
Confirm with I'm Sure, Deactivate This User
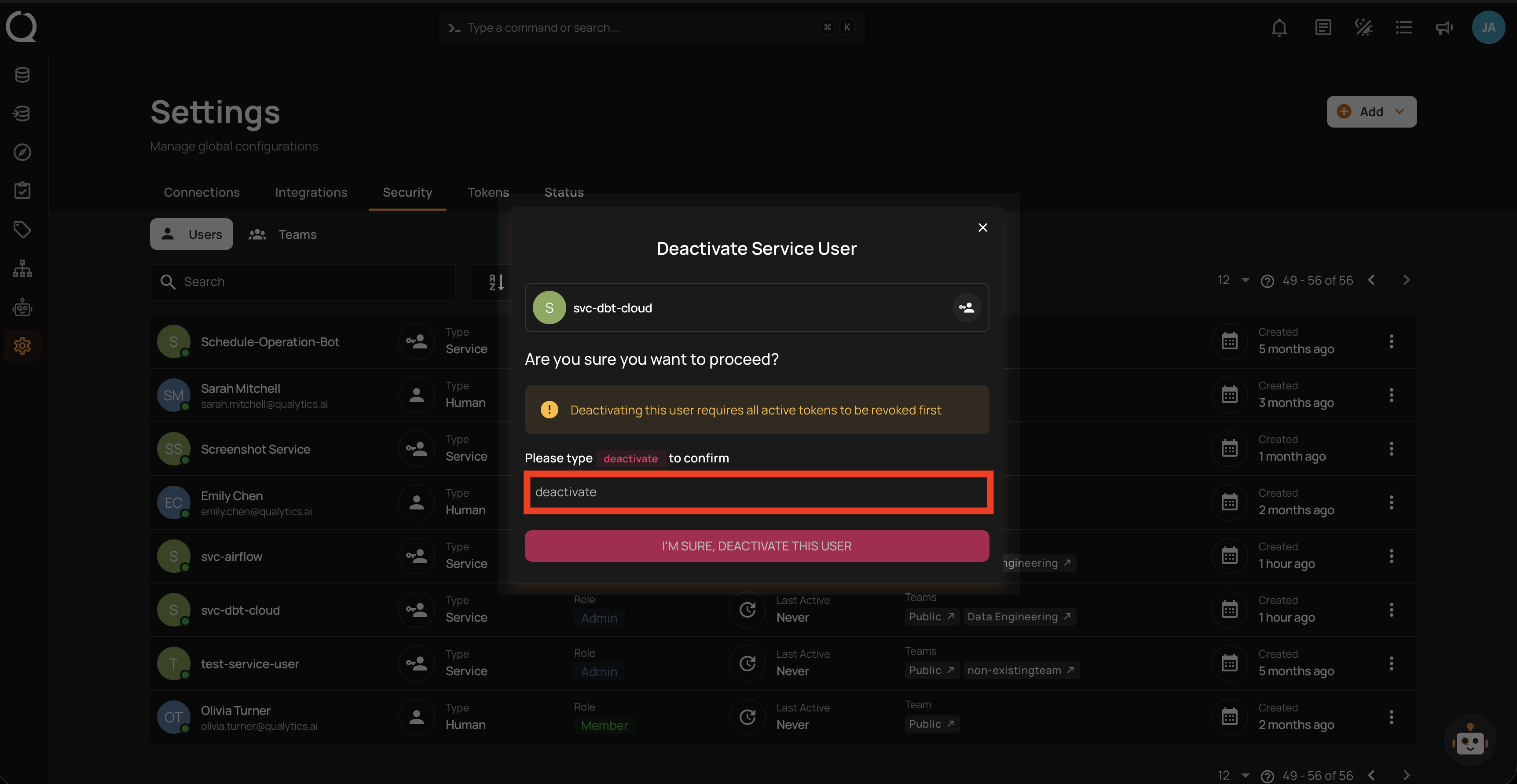click(757, 546)
